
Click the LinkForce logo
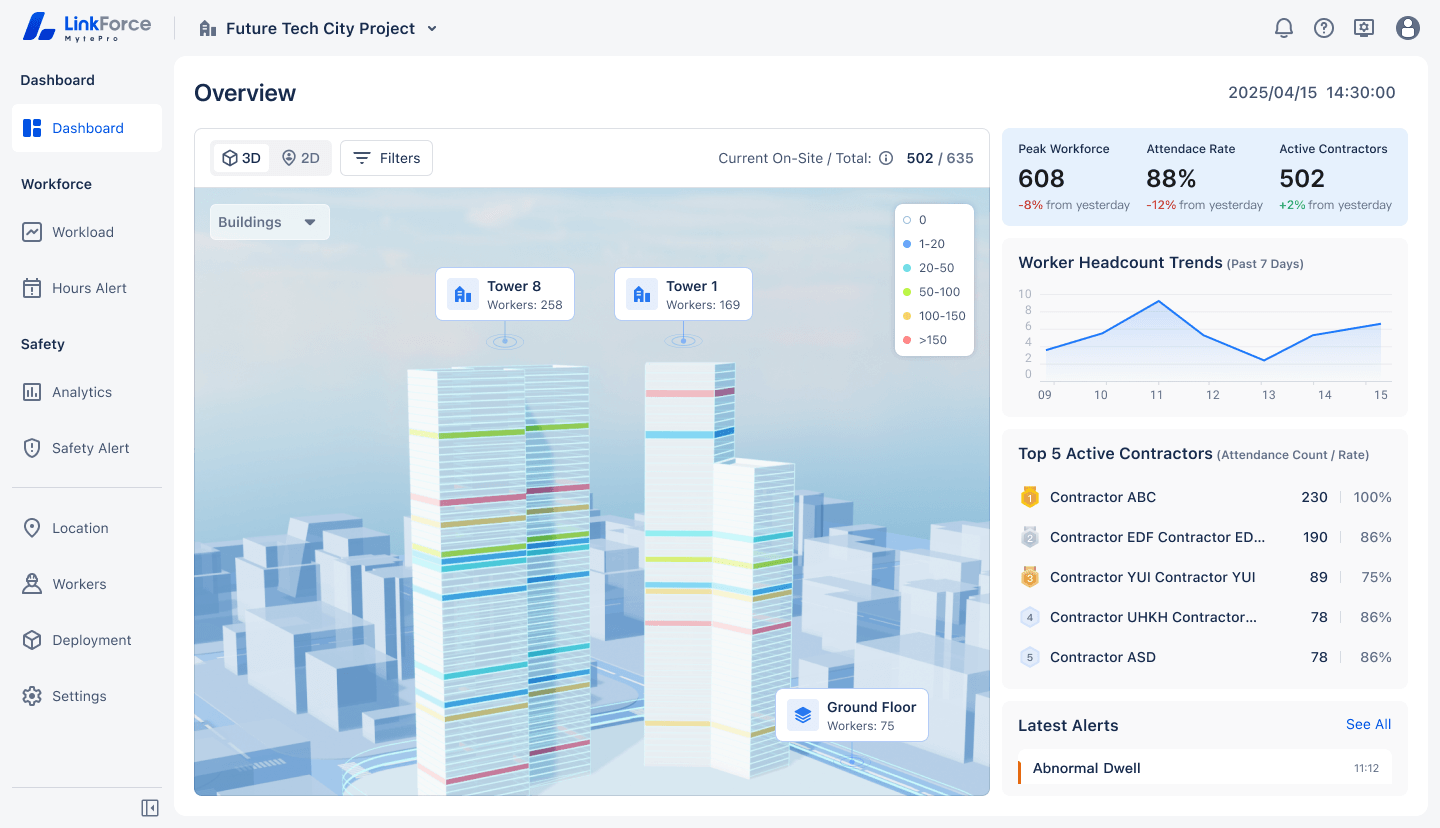tap(87, 26)
